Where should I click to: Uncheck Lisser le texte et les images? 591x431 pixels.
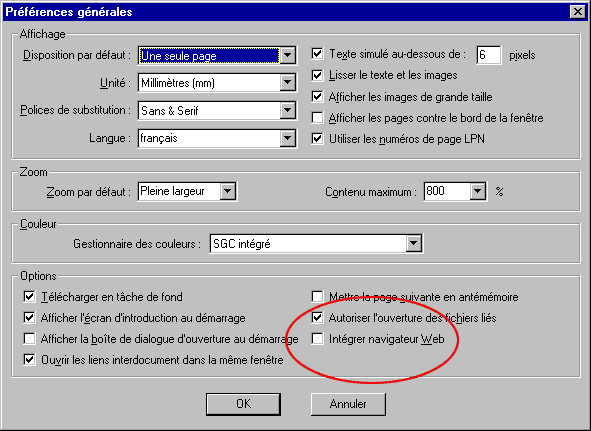point(317,75)
